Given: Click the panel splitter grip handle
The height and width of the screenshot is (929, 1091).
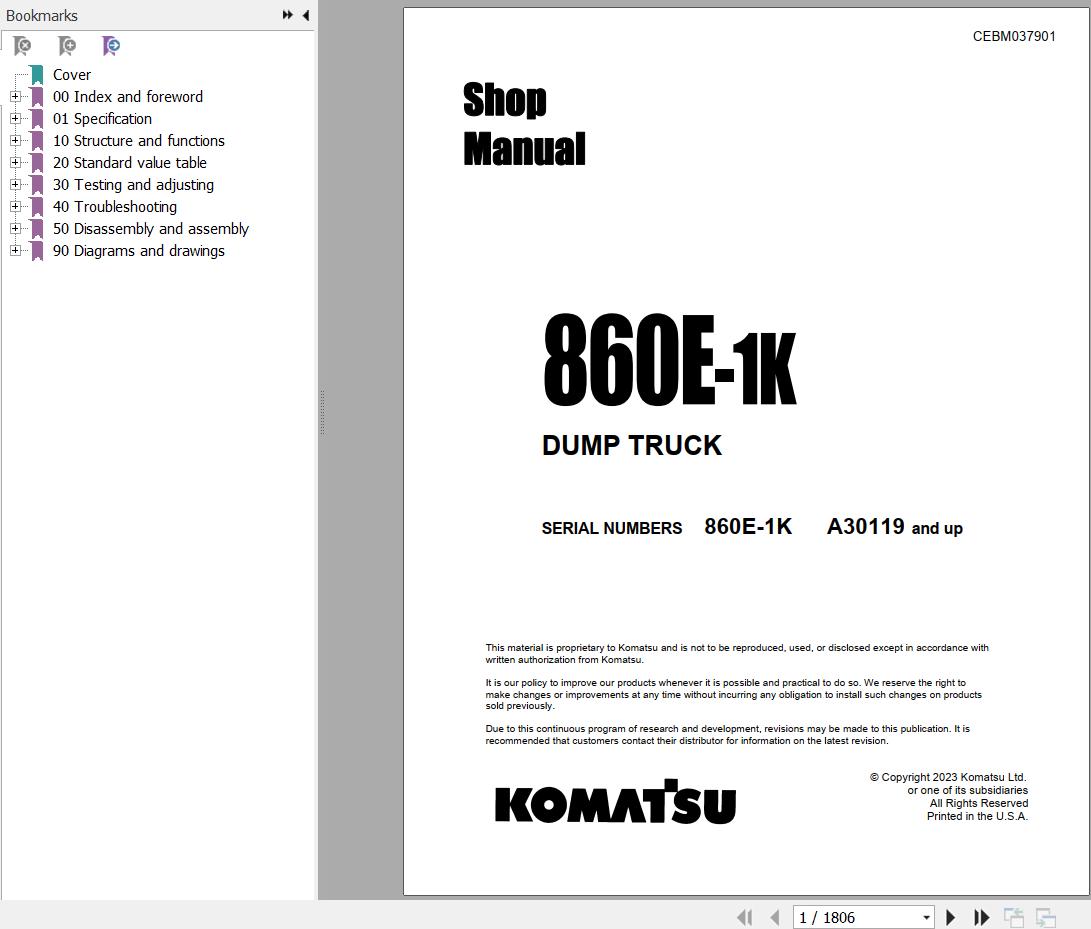Looking at the screenshot, I should click(x=322, y=412).
